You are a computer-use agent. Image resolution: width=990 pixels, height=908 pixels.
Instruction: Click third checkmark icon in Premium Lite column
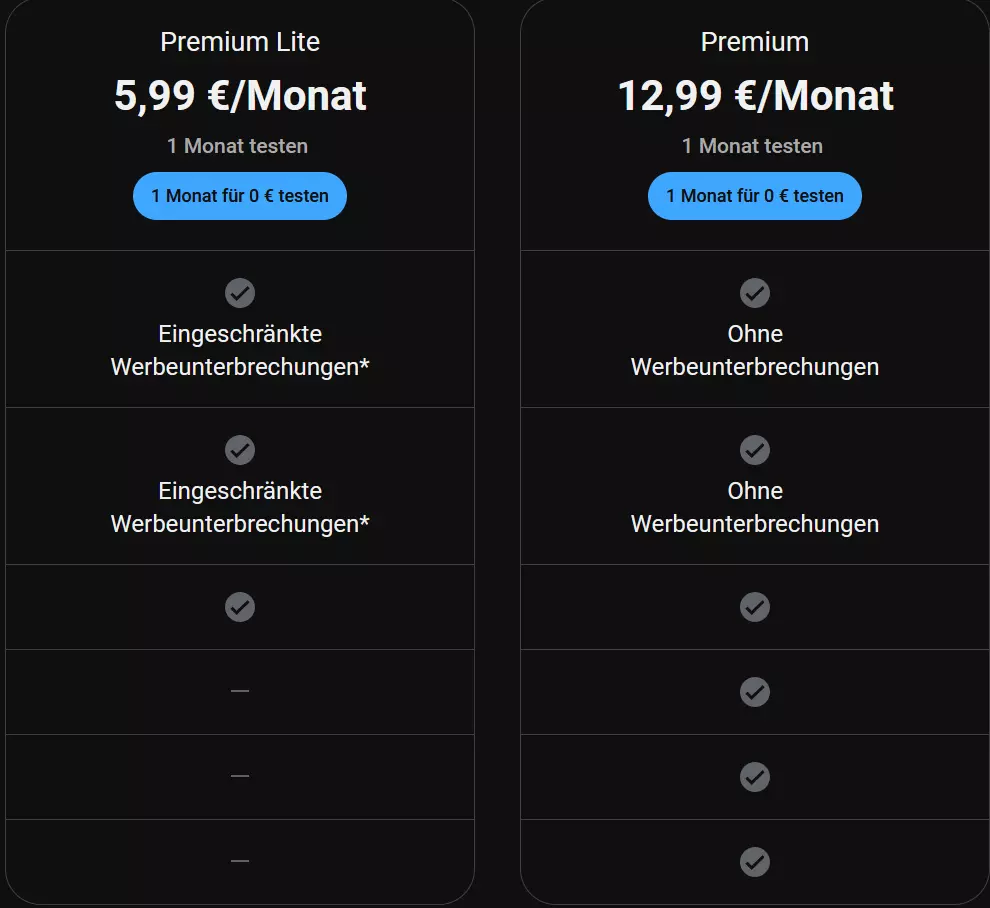pyautogui.click(x=240, y=607)
